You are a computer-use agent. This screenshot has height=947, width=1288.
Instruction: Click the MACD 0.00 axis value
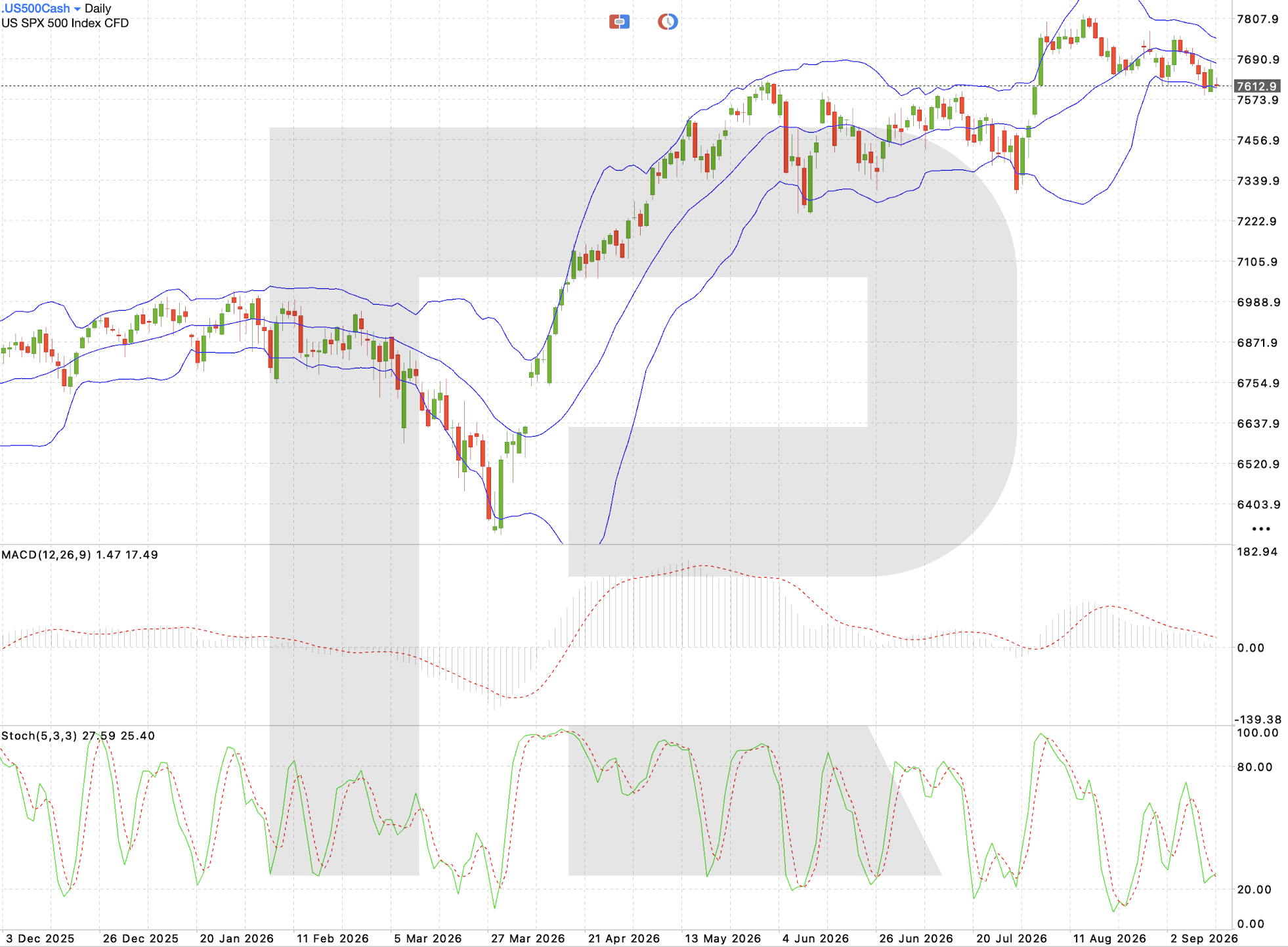1251,648
